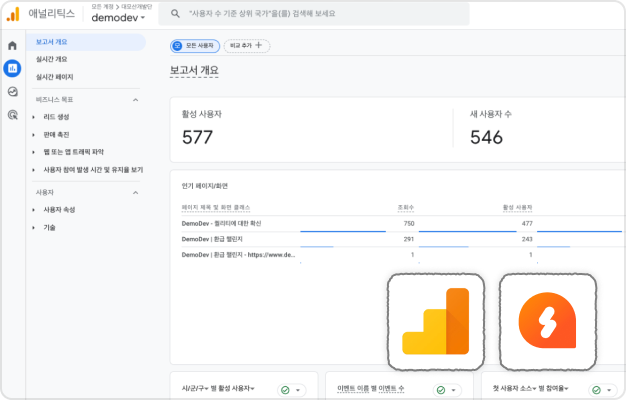Click the 인기 페이지/화면 card title

tap(204, 186)
